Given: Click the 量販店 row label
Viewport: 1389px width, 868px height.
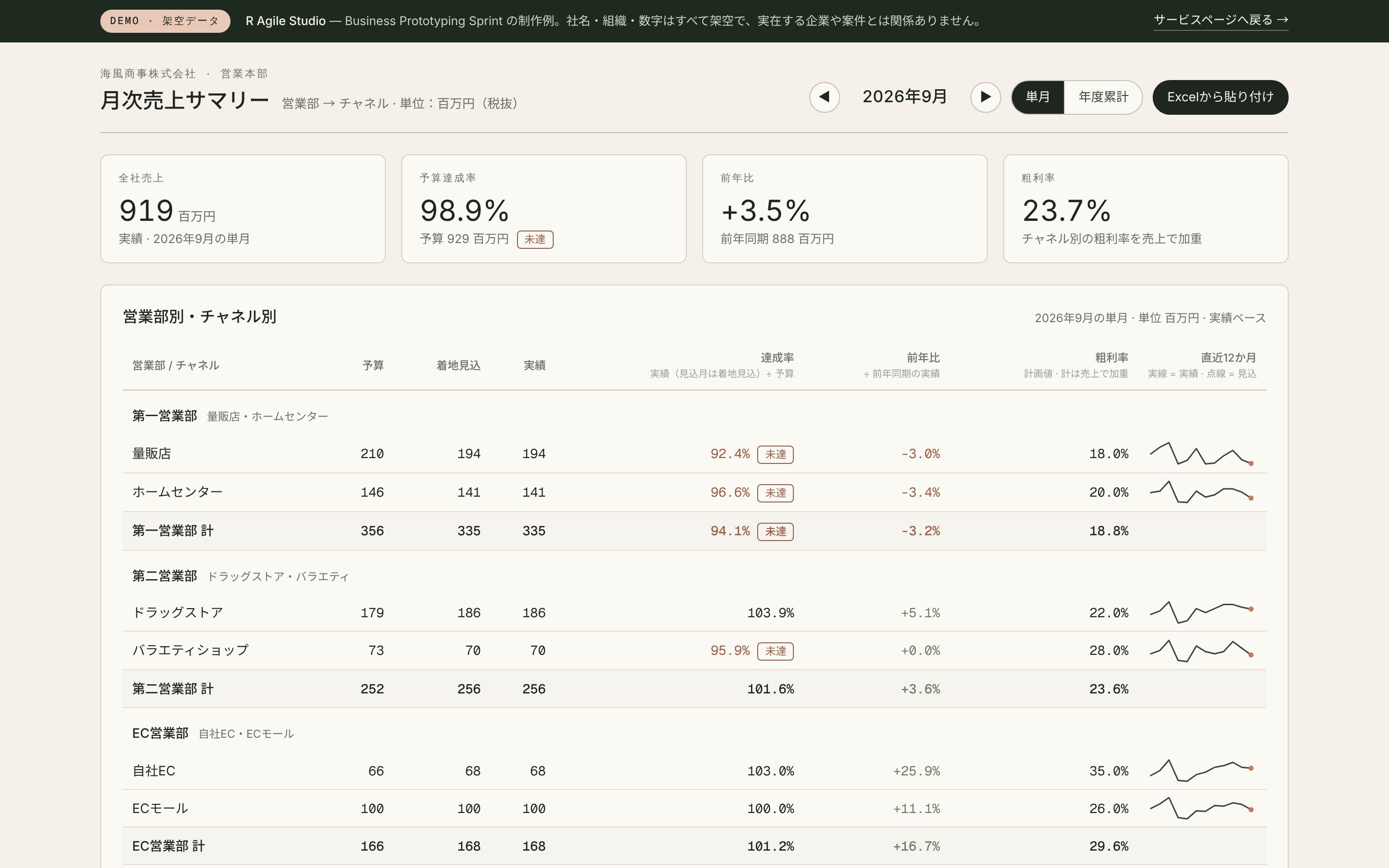Looking at the screenshot, I should click(151, 453).
